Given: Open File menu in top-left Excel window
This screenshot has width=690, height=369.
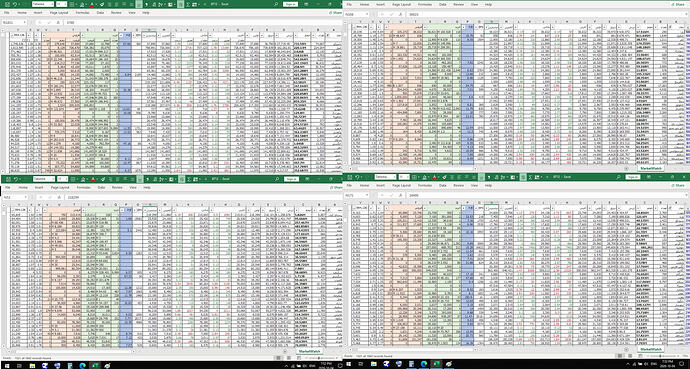Looking at the screenshot, I should [7, 13].
